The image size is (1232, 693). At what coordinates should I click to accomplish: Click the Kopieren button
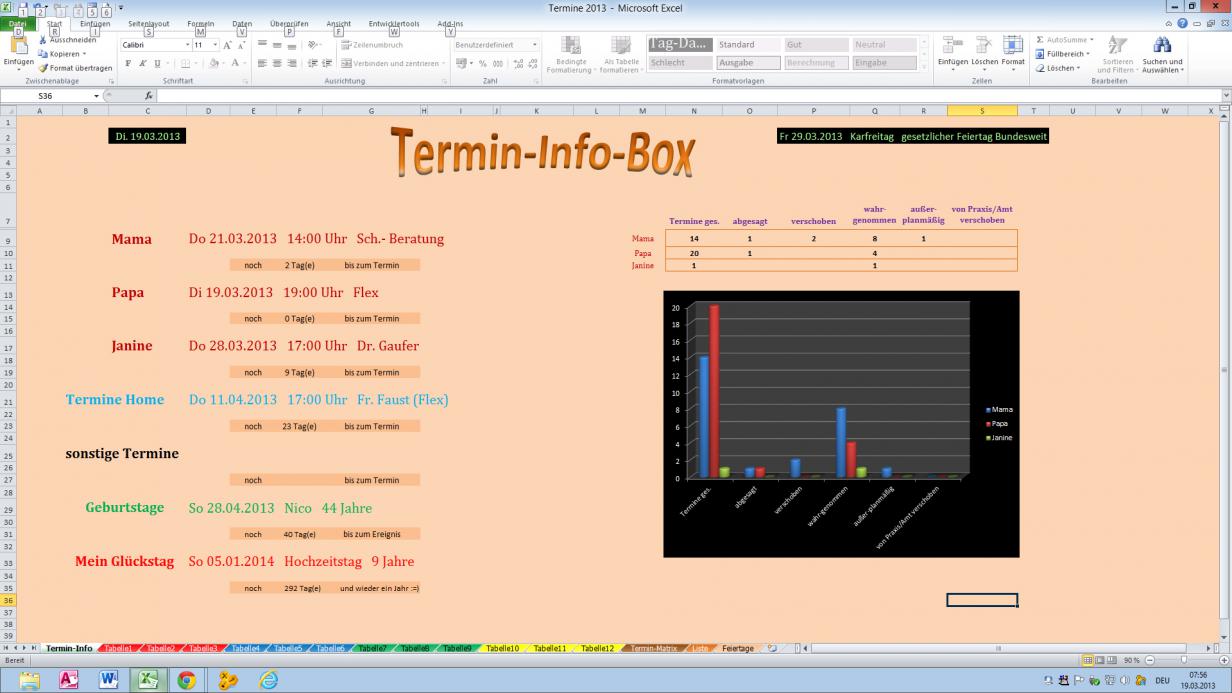point(66,54)
